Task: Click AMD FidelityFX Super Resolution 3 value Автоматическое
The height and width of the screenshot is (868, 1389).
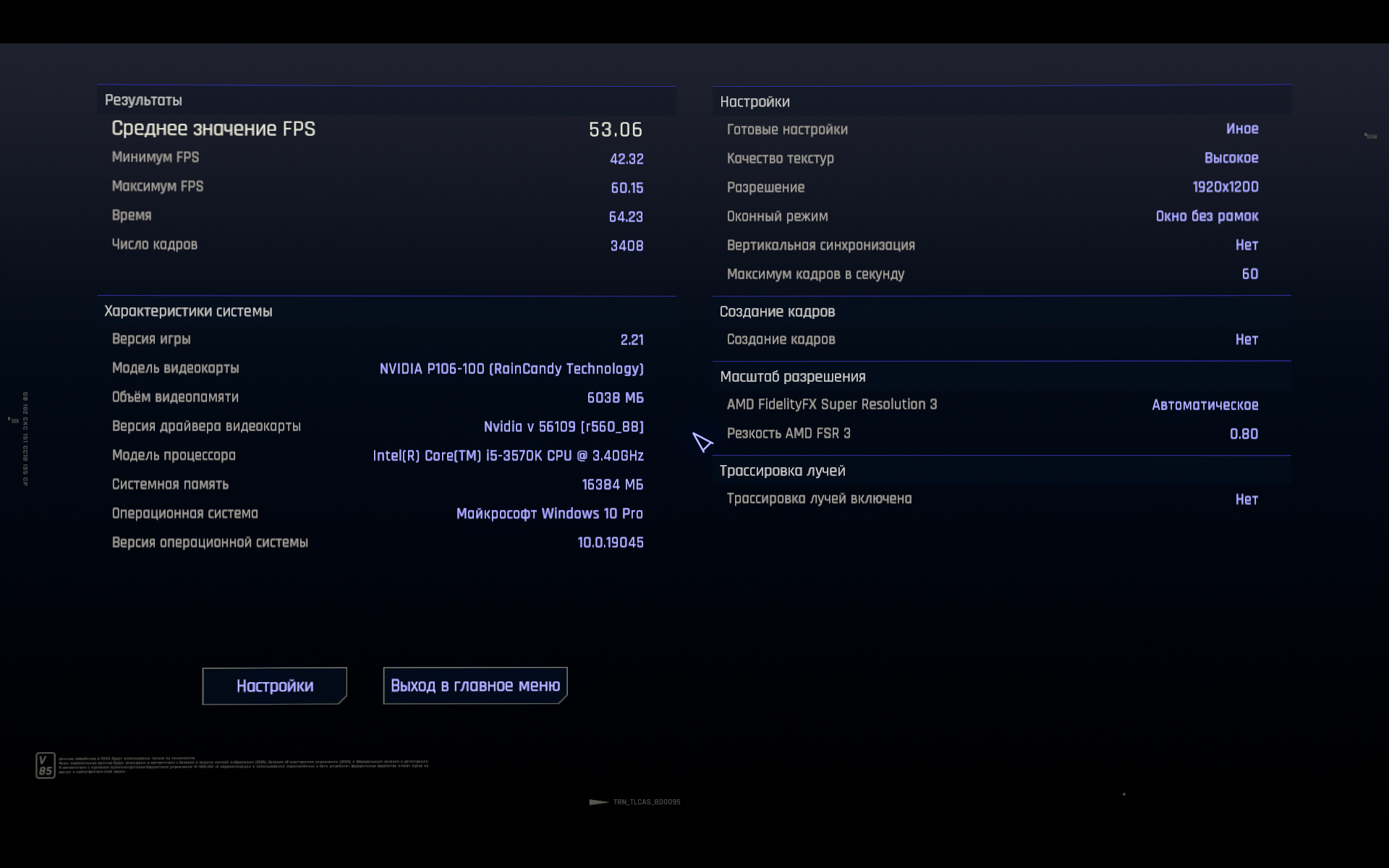Action: [x=1205, y=405]
